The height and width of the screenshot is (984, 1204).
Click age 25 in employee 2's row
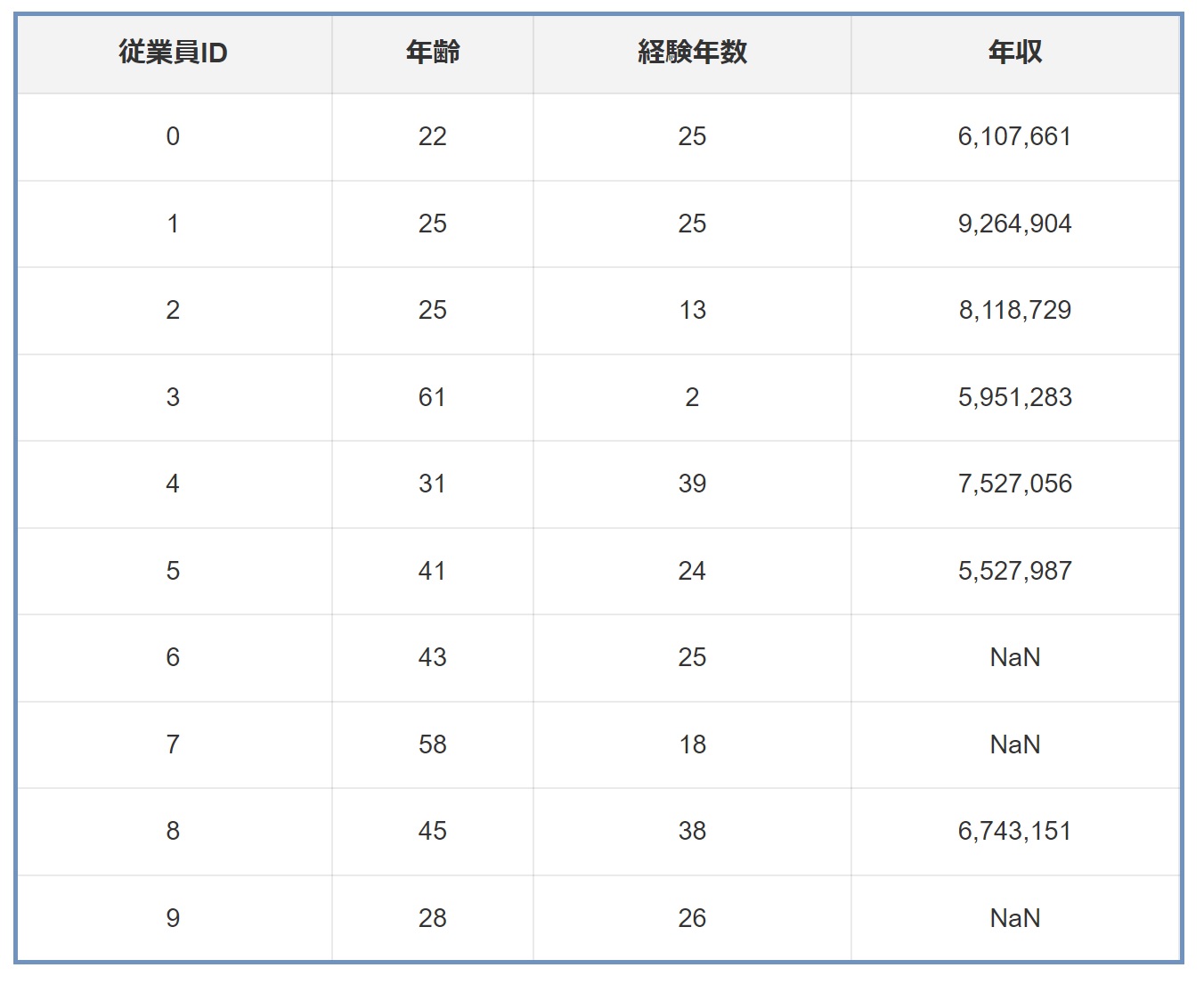click(433, 311)
